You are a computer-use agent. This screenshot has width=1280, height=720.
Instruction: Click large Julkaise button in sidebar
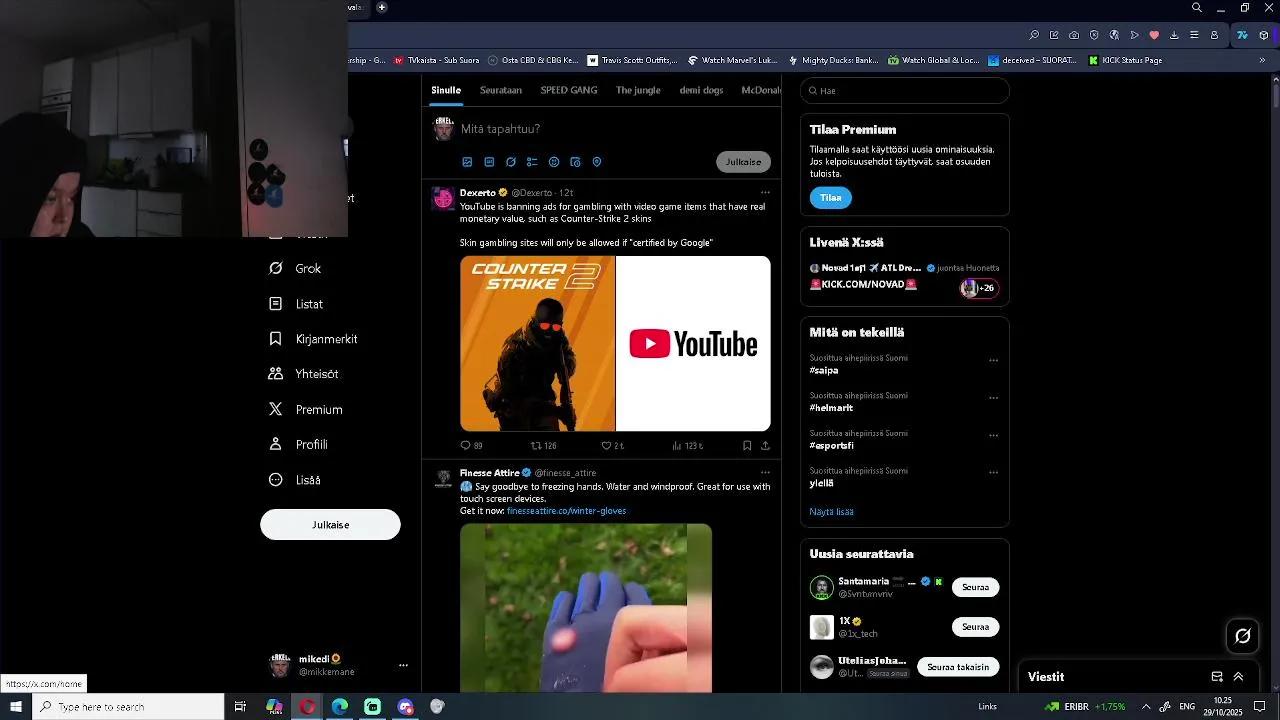330,525
